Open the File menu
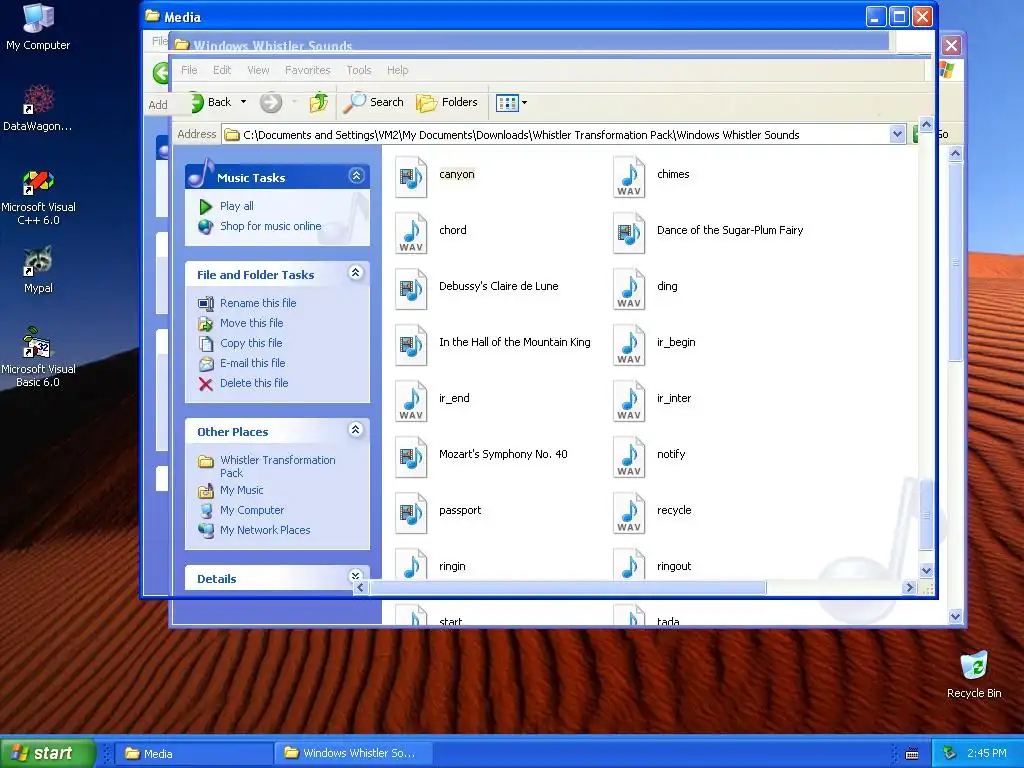 point(189,70)
